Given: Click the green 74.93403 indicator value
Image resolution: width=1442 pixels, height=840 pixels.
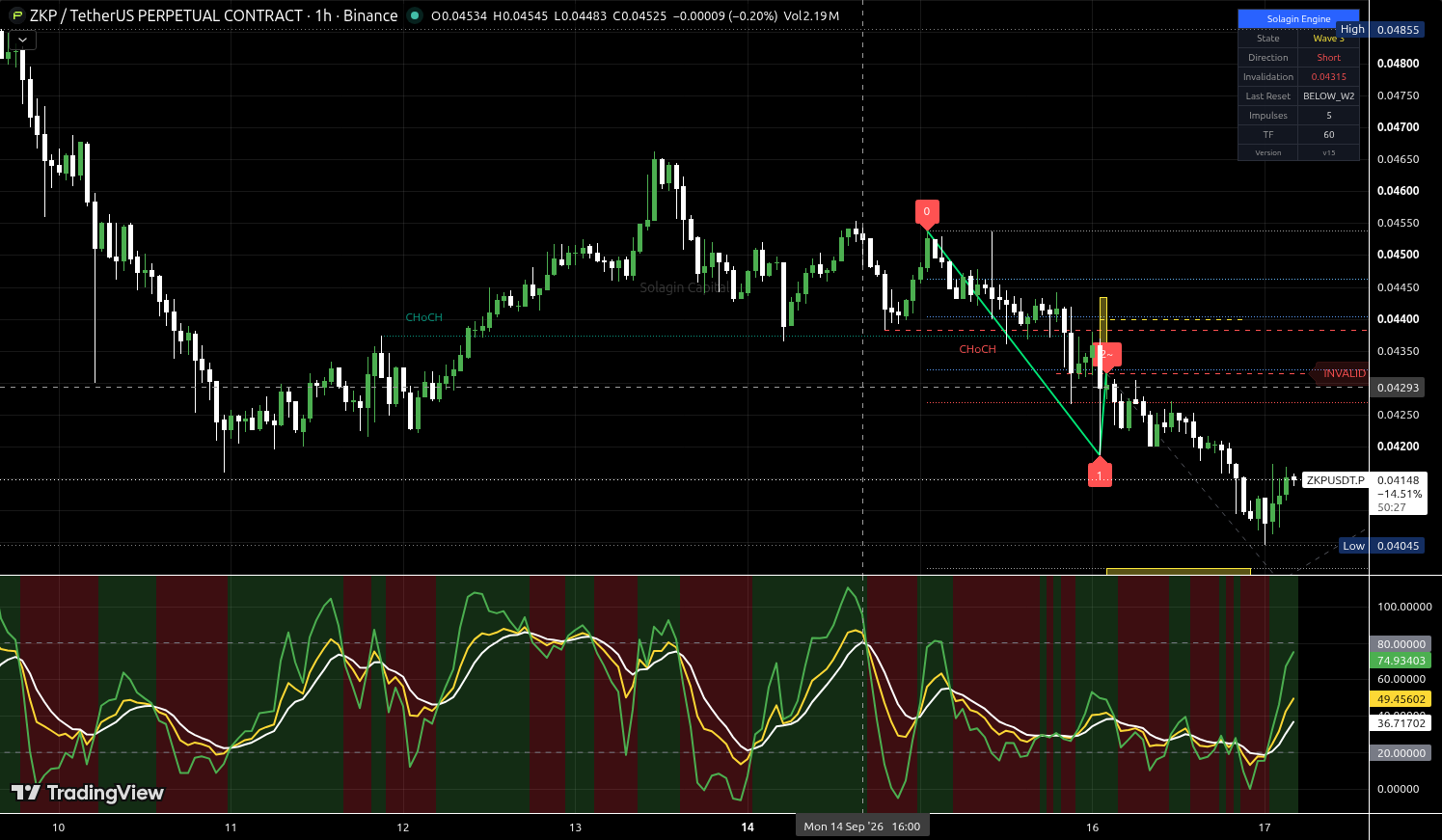Looking at the screenshot, I should pyautogui.click(x=1401, y=661).
